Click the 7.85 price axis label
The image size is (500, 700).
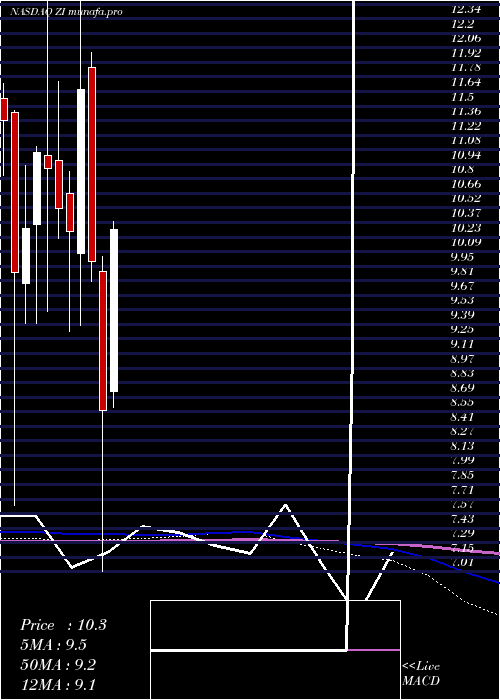pyautogui.click(x=462, y=475)
